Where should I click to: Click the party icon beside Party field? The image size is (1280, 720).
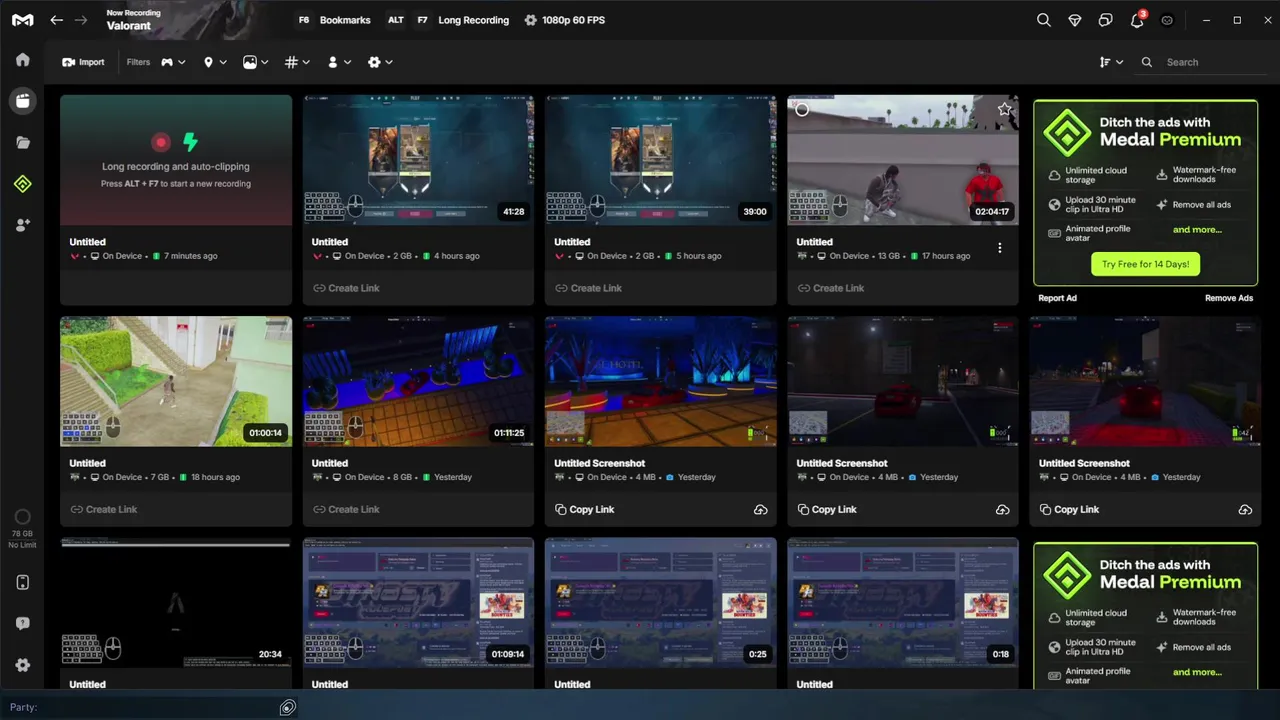[287, 708]
